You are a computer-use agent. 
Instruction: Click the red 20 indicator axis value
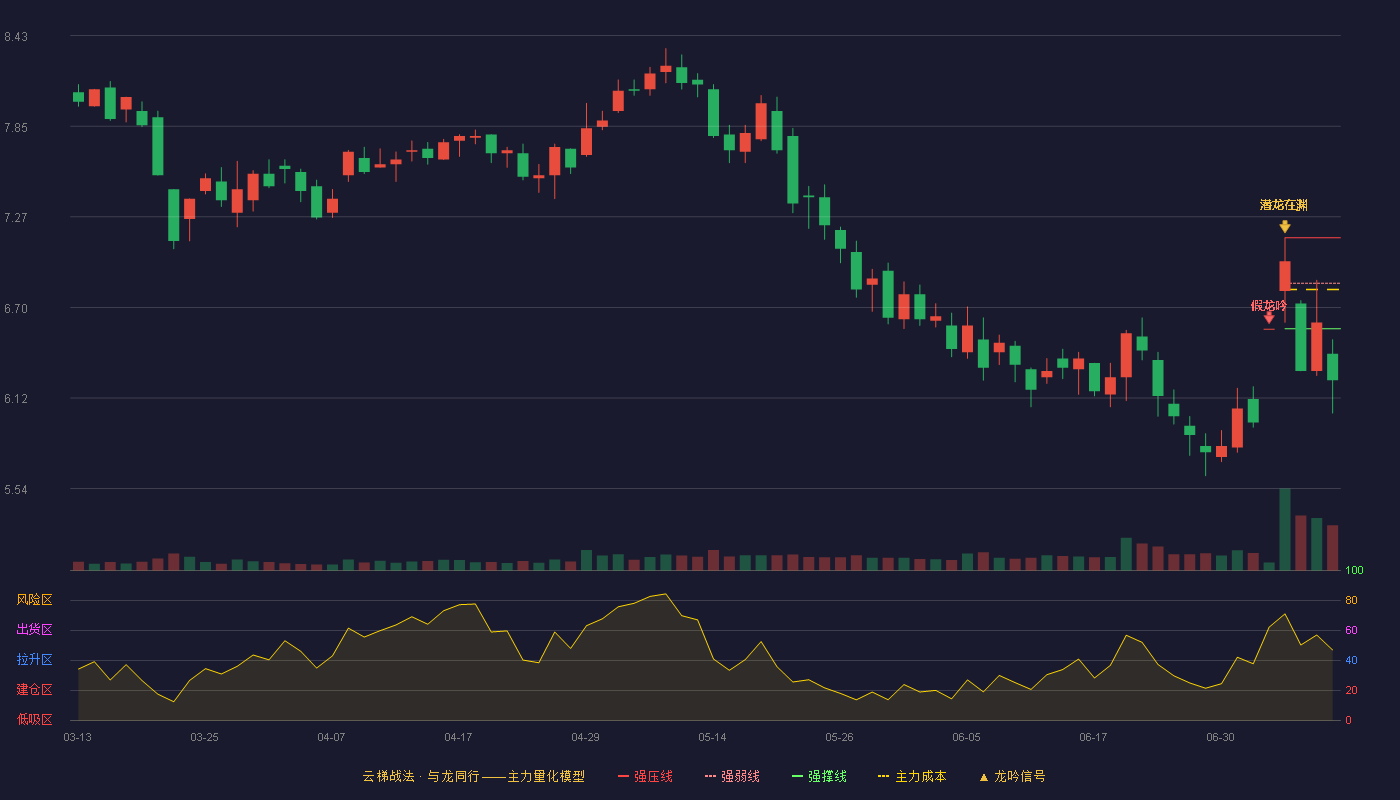(1351, 690)
